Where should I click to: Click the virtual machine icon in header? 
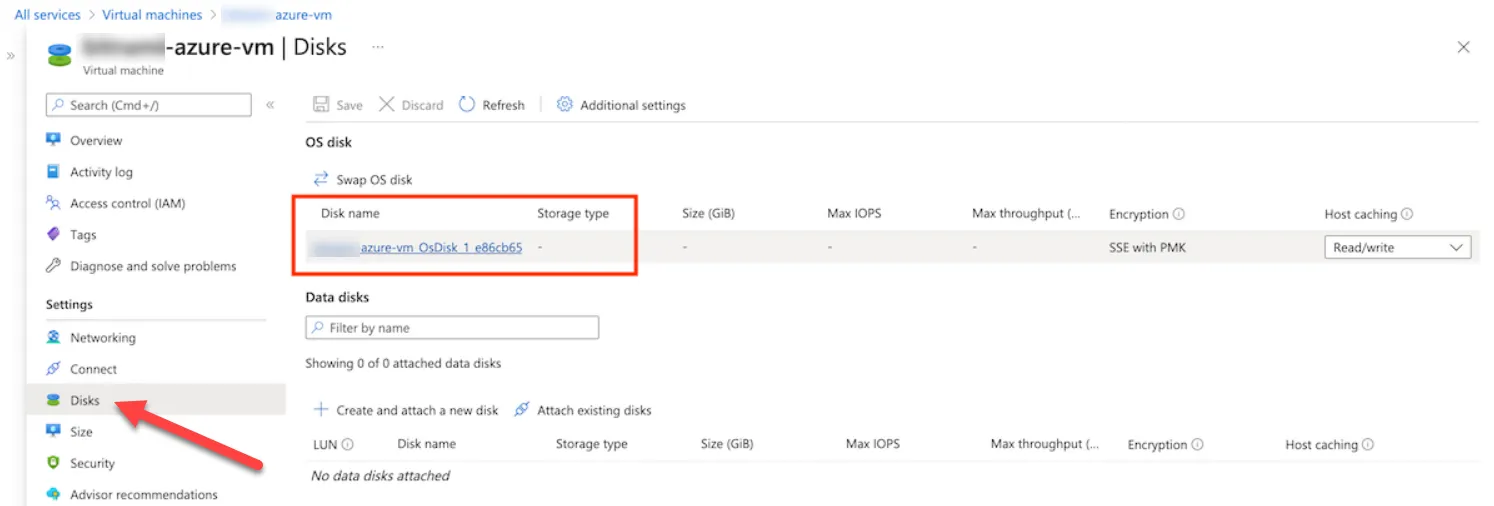(60, 54)
